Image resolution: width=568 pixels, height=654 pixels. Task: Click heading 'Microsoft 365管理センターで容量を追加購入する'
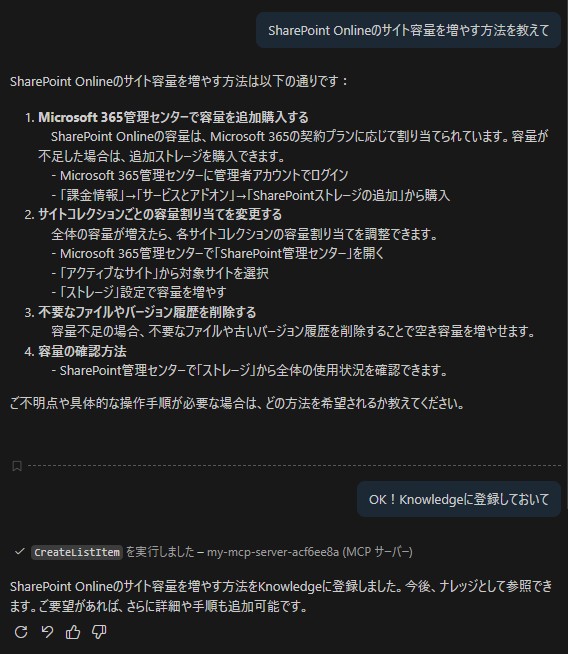pos(173,117)
